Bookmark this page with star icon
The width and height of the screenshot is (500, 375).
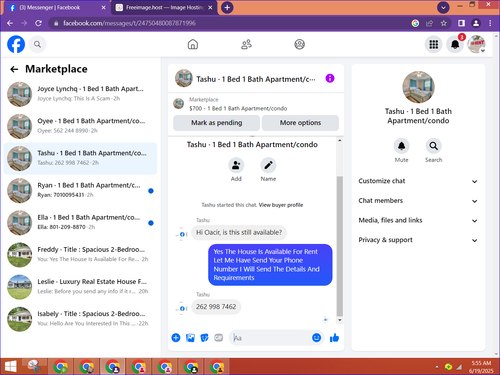(444, 23)
